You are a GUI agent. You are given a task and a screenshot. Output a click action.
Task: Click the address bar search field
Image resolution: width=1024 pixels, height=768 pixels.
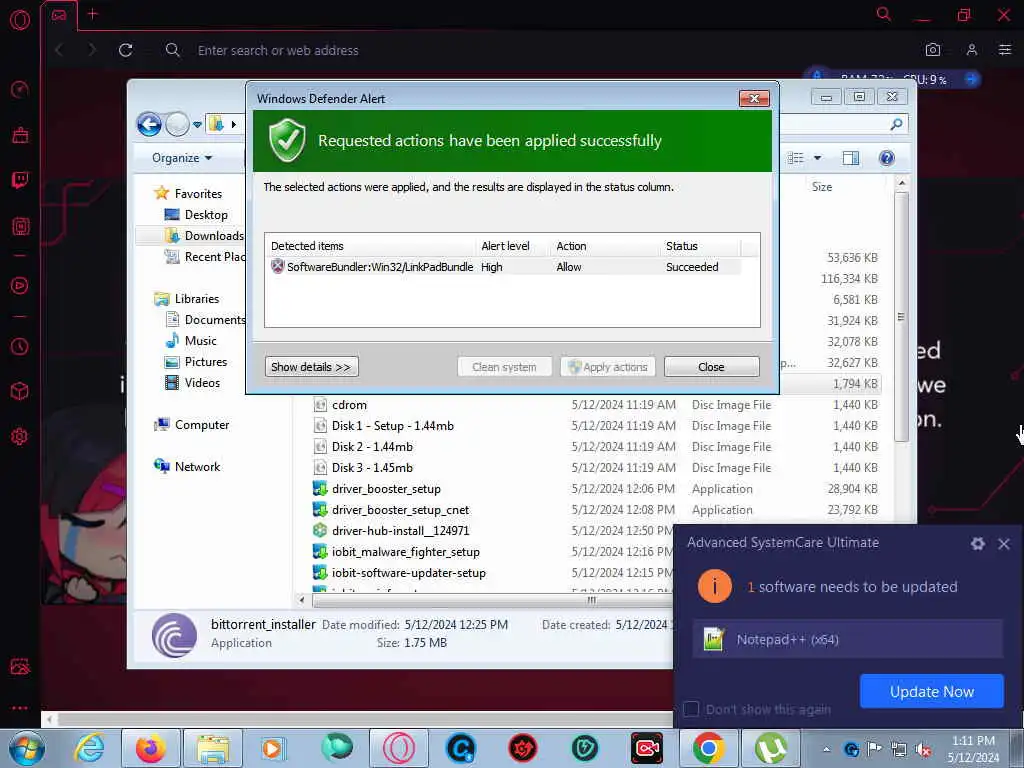278,50
